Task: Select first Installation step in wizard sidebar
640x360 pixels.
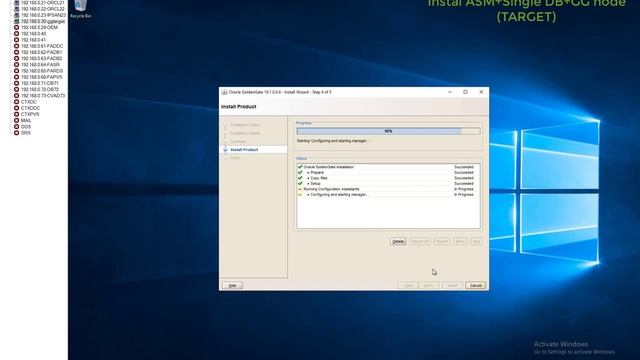Action: pos(245,125)
